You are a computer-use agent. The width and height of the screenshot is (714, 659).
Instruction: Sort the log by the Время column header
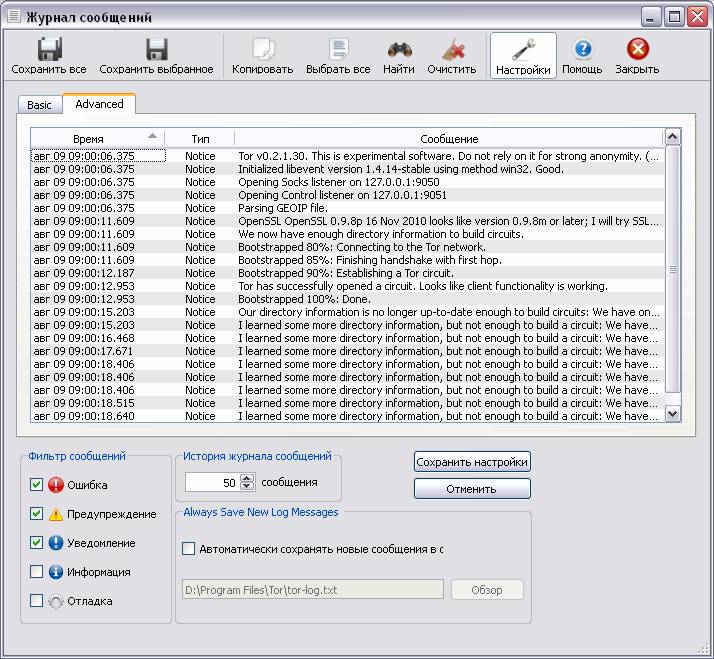[88, 138]
